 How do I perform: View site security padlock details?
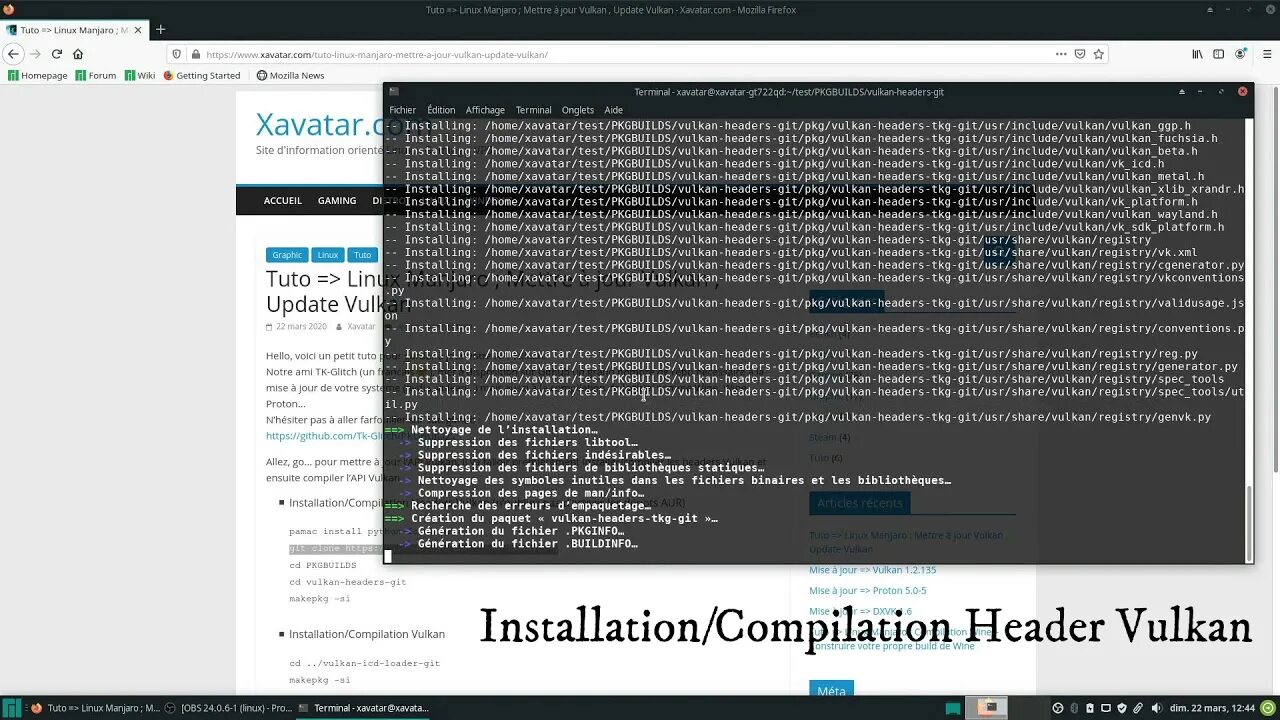196,54
